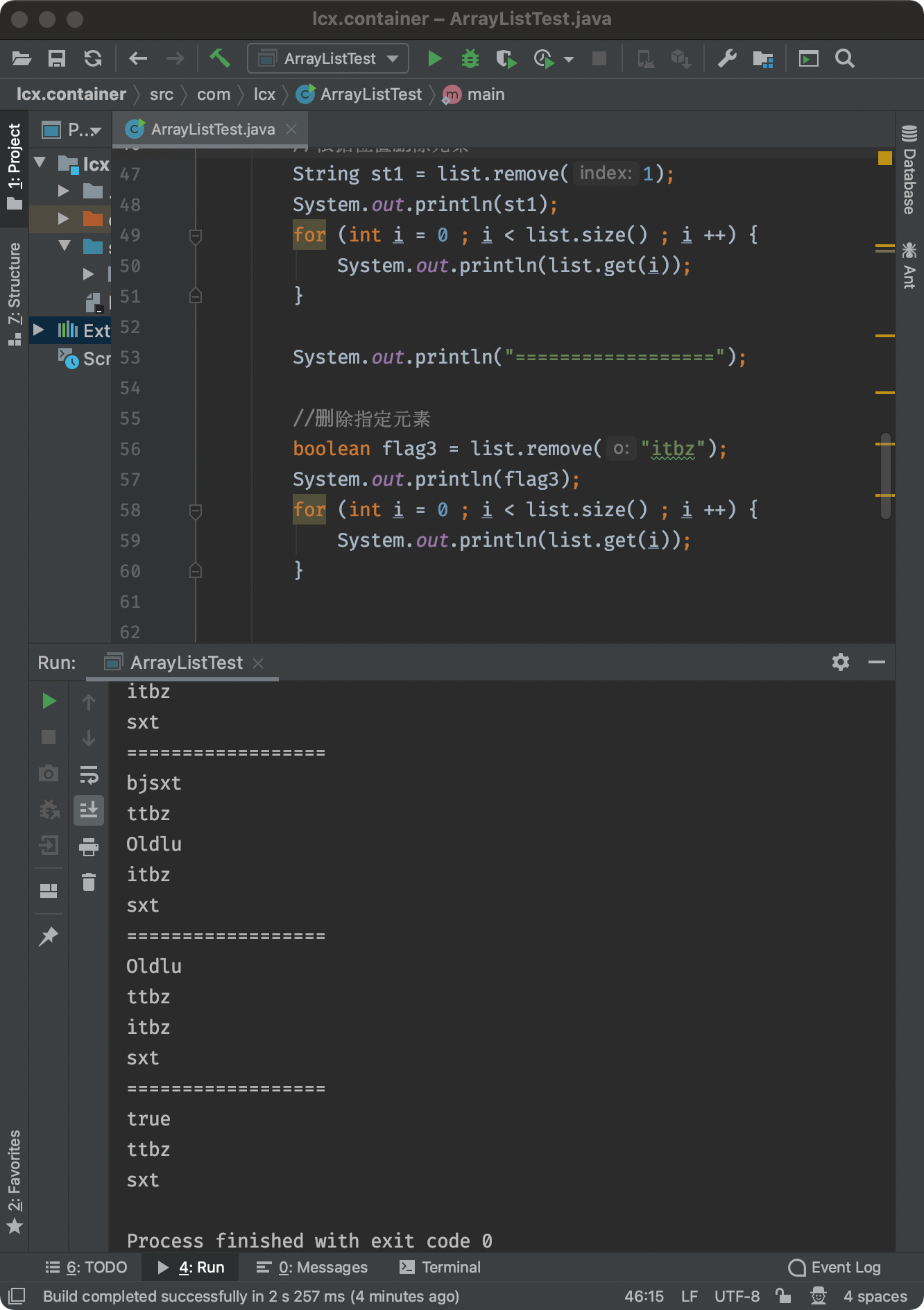The height and width of the screenshot is (1310, 924).
Task: Select src in the breadcrumb bar
Action: pos(162,94)
